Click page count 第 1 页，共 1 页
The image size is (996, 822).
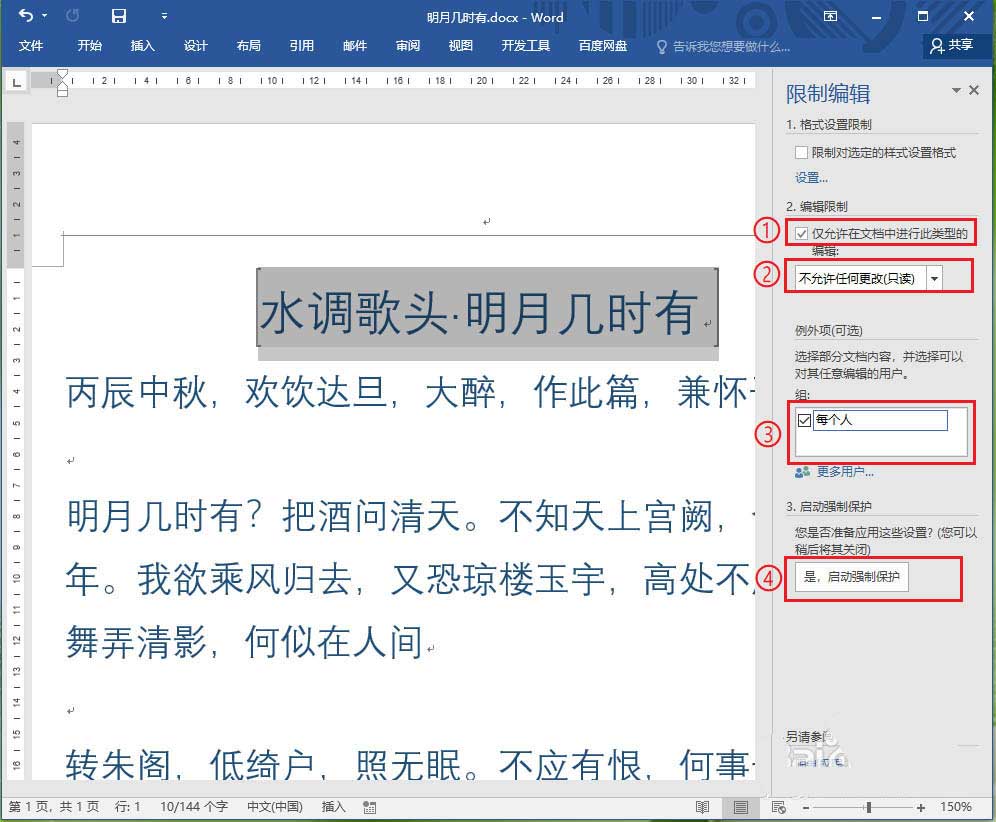[x=54, y=807]
